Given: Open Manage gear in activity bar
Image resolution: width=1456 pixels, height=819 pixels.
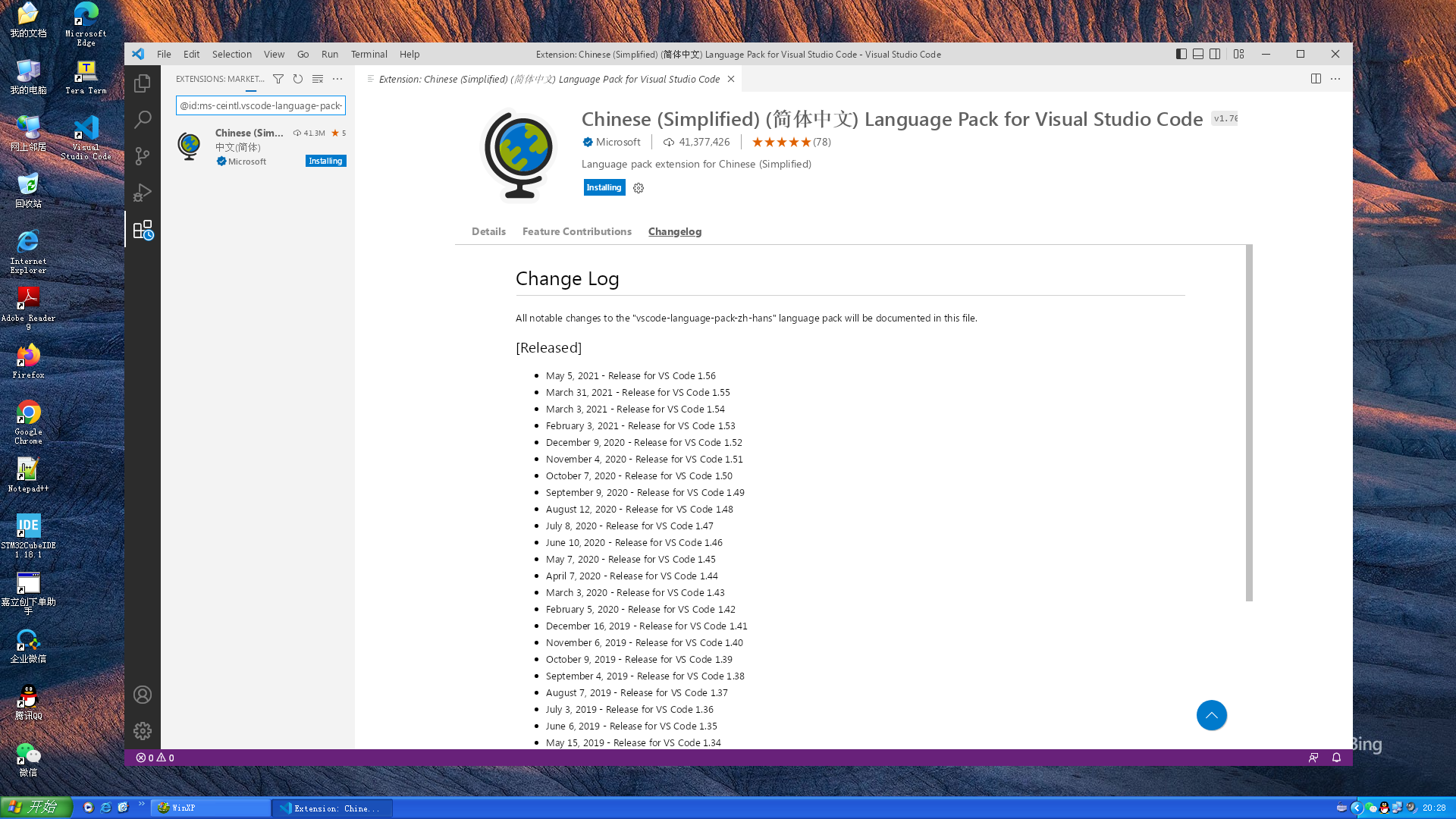Looking at the screenshot, I should 143,731.
